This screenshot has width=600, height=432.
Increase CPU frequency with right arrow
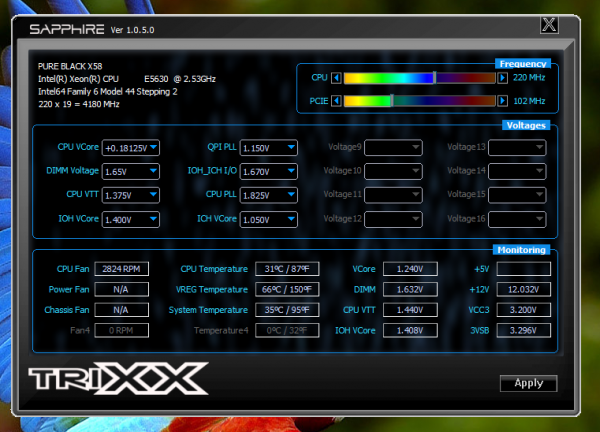click(502, 78)
